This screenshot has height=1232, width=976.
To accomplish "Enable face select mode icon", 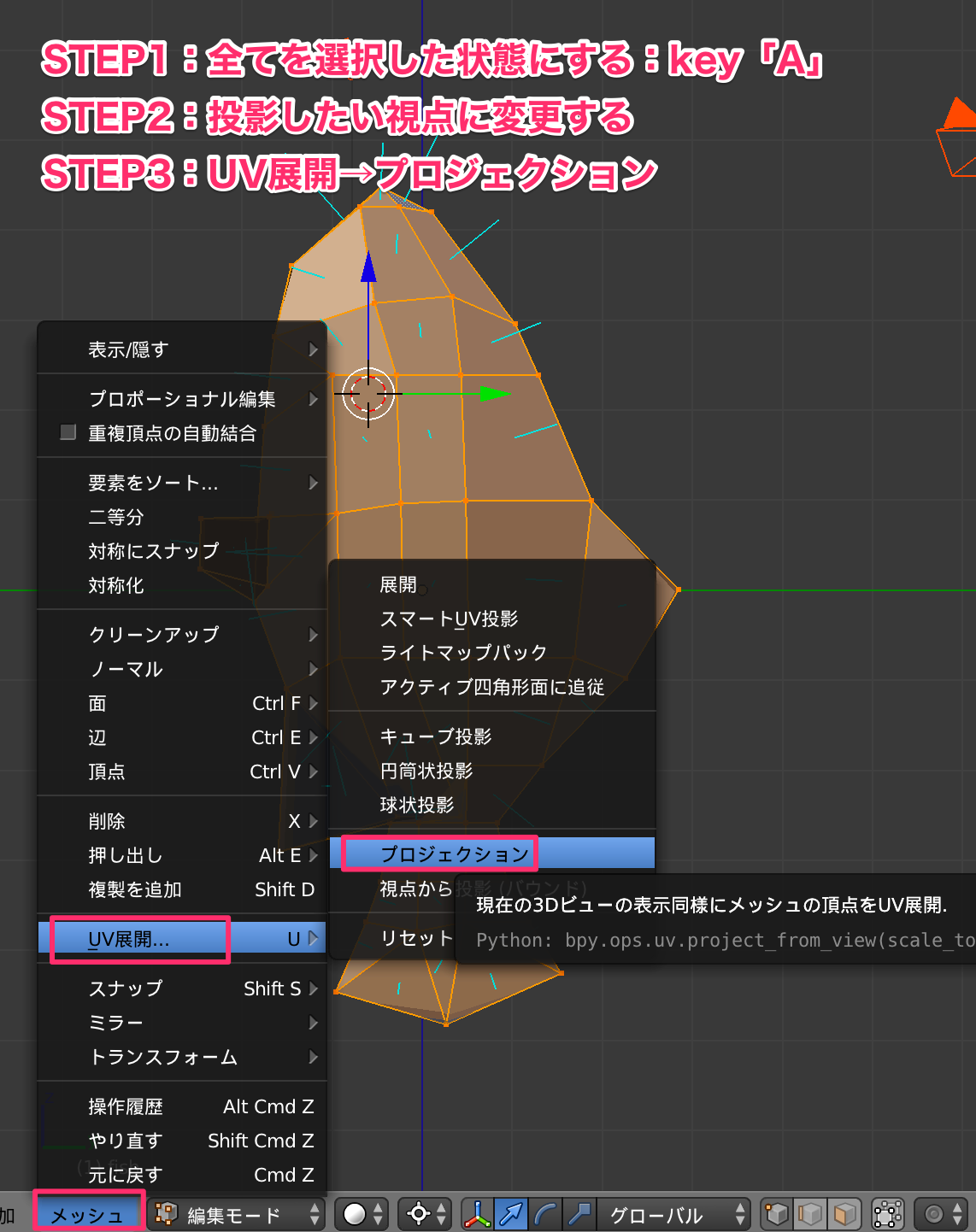I will [x=844, y=1213].
